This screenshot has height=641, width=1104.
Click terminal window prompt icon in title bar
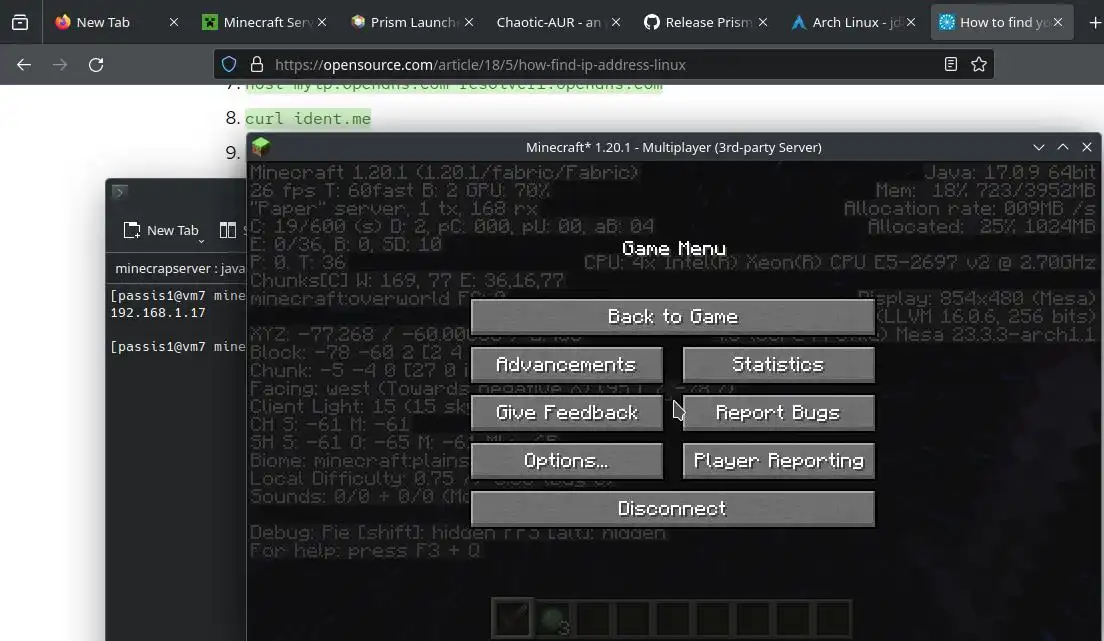click(119, 192)
